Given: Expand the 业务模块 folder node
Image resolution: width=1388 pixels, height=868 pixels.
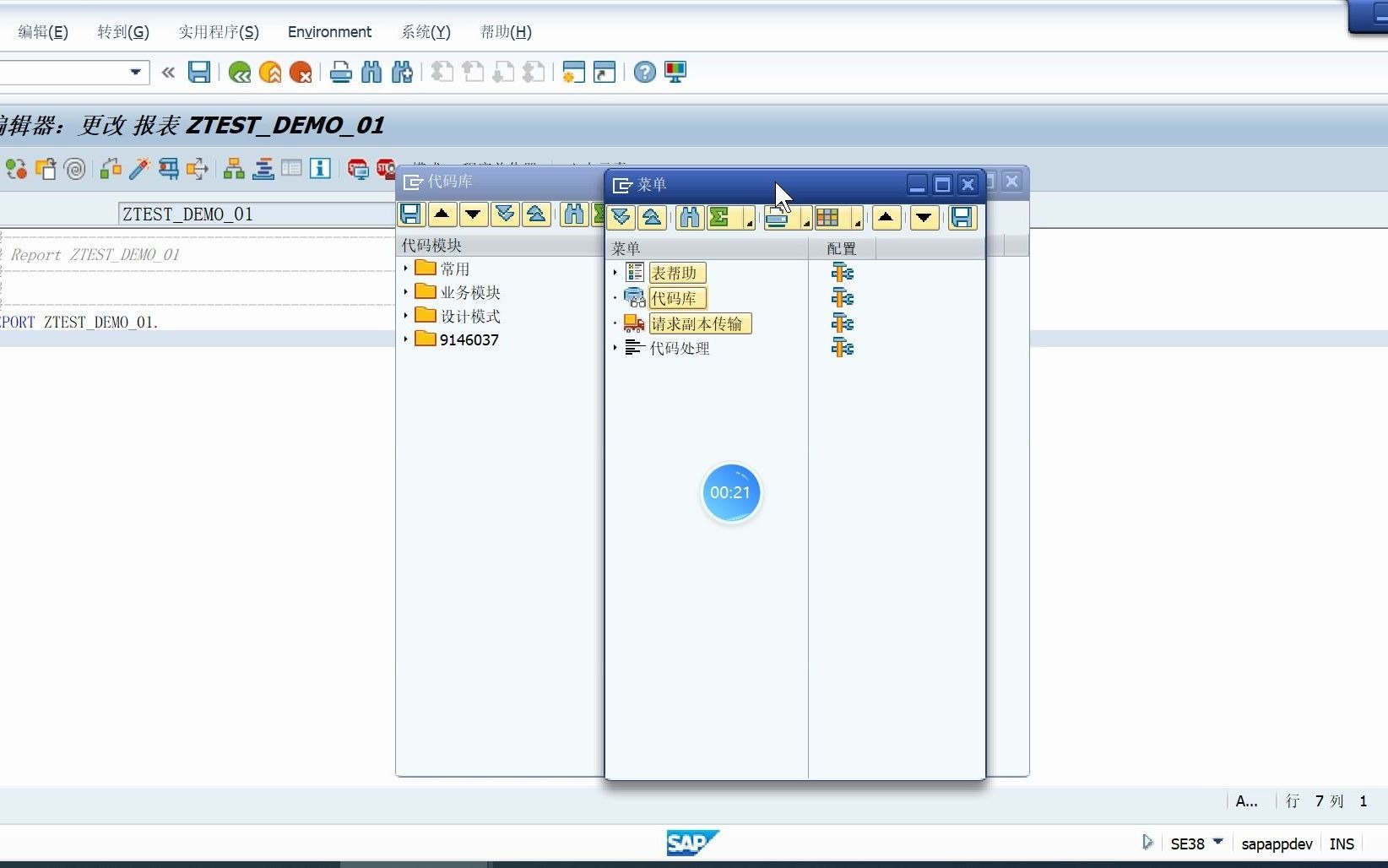Looking at the screenshot, I should (x=406, y=292).
